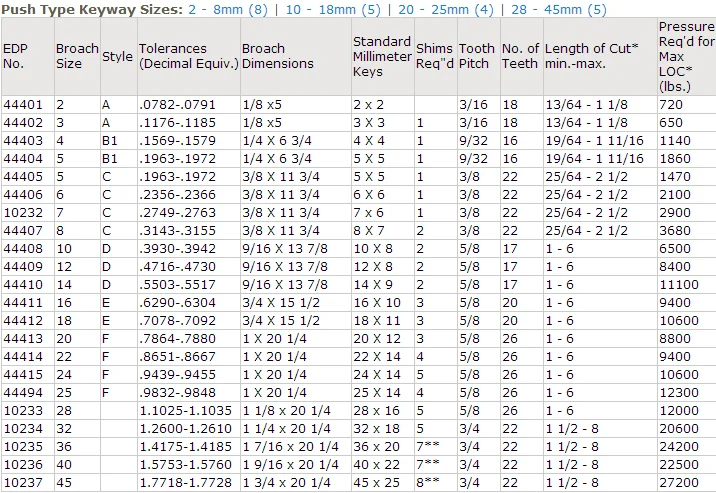The width and height of the screenshot is (716, 493).
Task: Click the 45 x 25 millimeter key cell
Action: [375, 482]
